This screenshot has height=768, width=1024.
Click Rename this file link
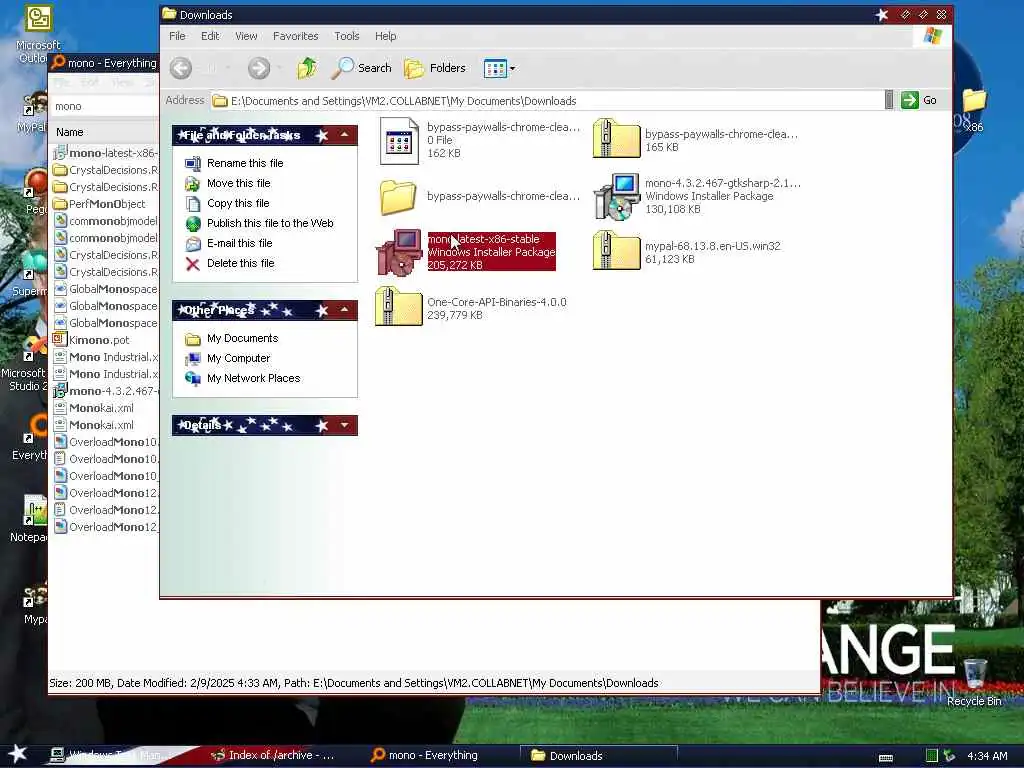245,163
